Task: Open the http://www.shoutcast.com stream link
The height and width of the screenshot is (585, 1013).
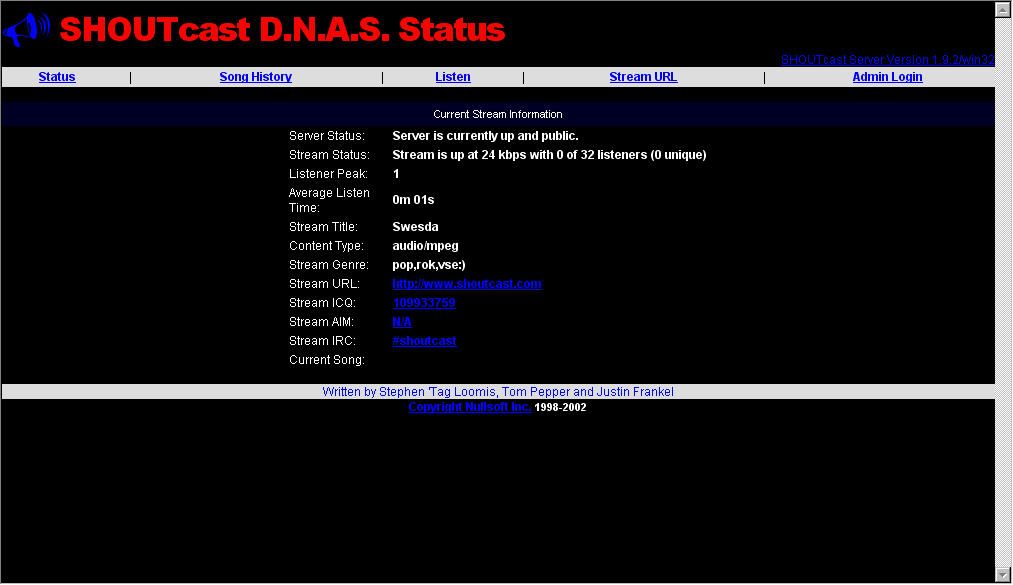Action: 467,284
